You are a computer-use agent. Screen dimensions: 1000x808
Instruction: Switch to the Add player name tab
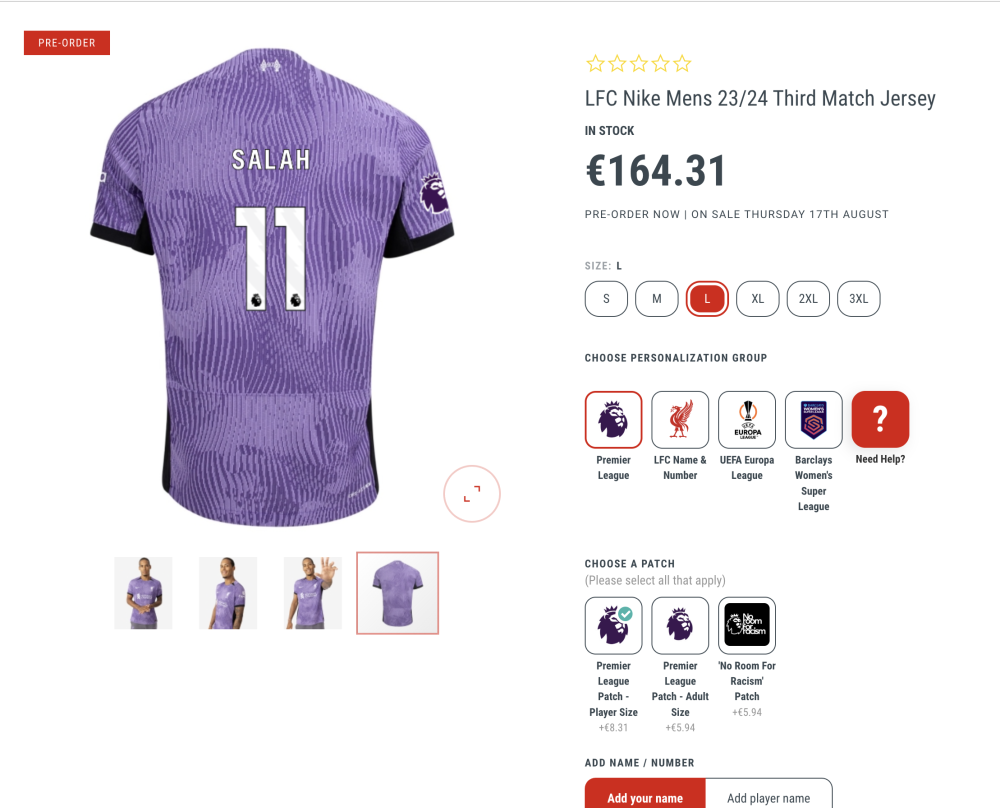pyautogui.click(x=768, y=797)
